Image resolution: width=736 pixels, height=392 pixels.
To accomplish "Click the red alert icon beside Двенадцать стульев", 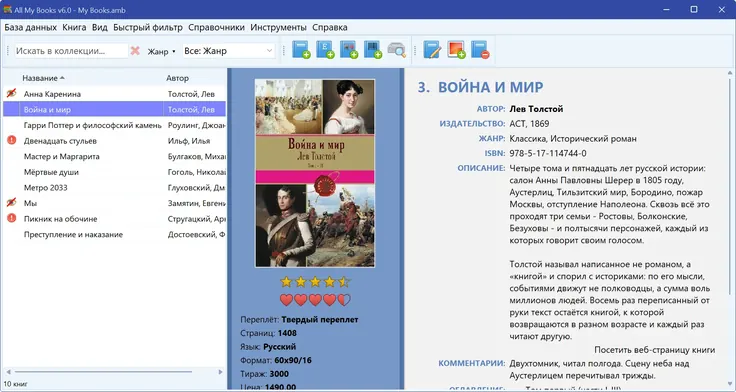I will [12, 140].
